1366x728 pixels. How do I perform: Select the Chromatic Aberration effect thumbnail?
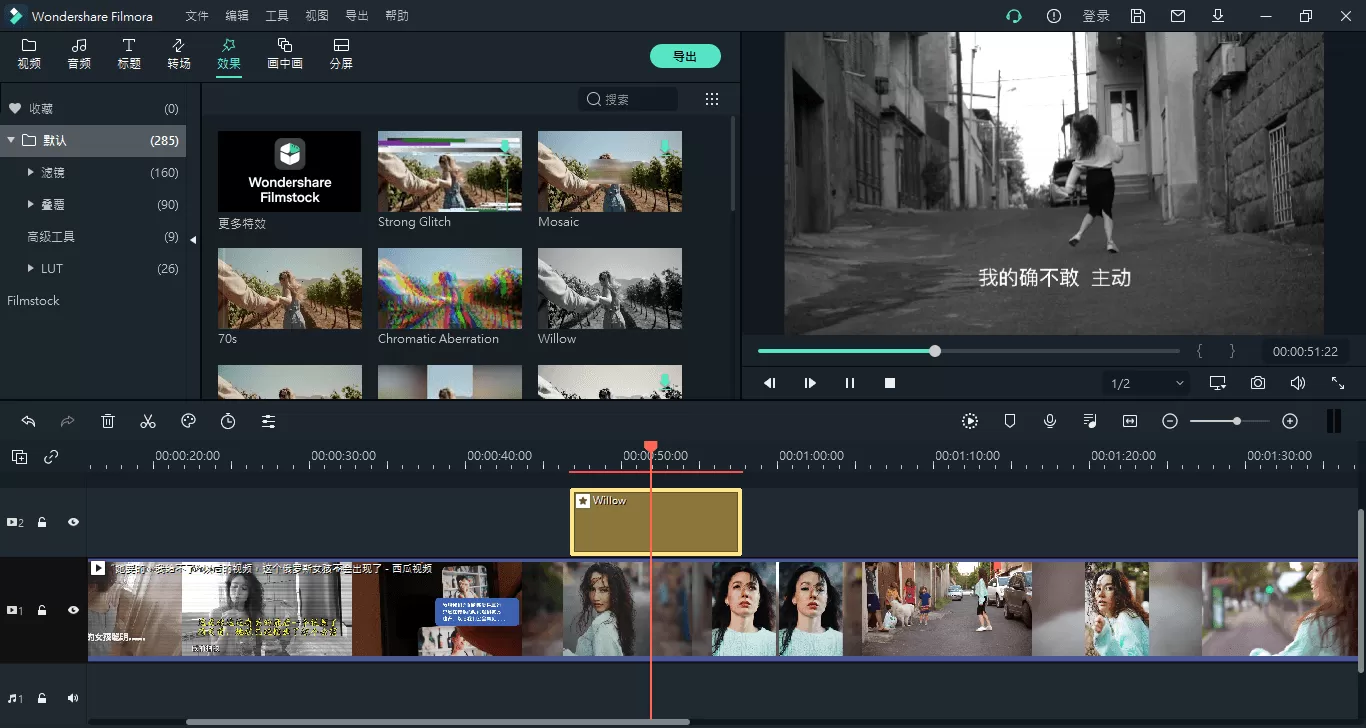449,289
